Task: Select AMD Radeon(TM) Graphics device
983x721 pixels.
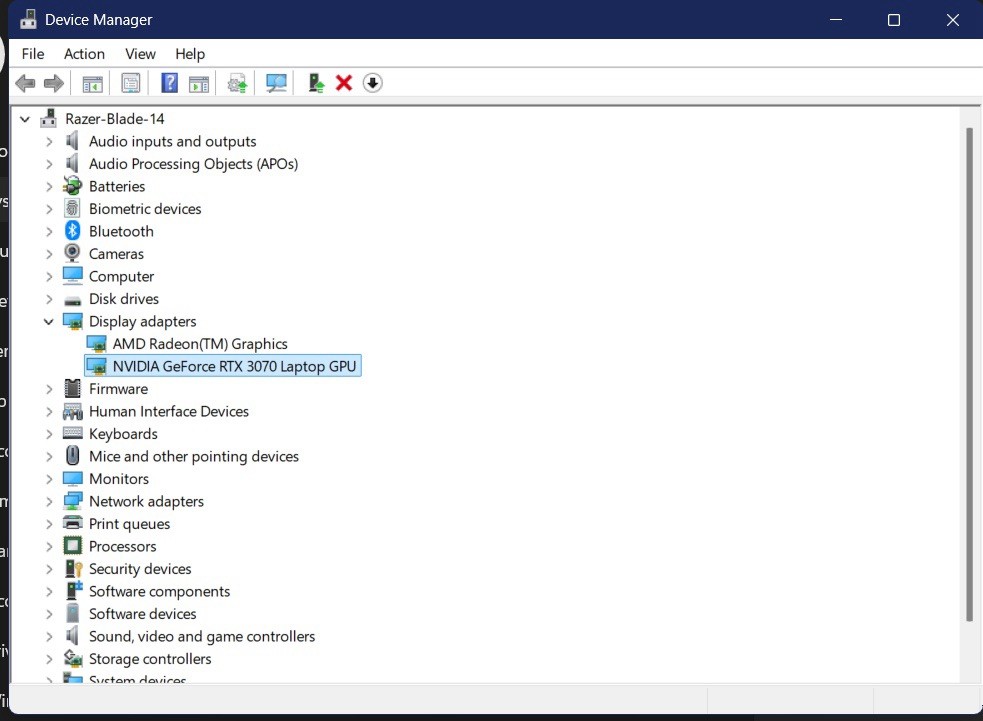Action: [200, 344]
